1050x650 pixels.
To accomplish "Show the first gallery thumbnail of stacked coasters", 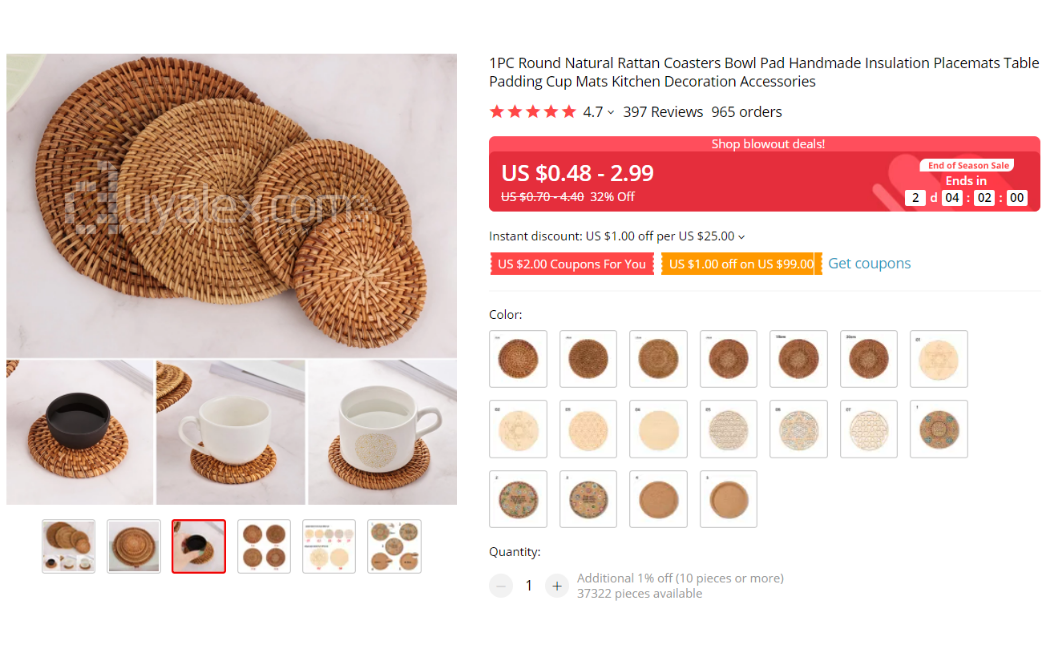I will click(x=68, y=546).
